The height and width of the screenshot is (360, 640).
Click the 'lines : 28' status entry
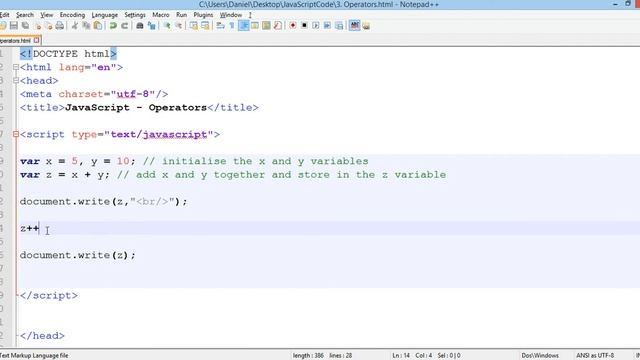point(340,356)
